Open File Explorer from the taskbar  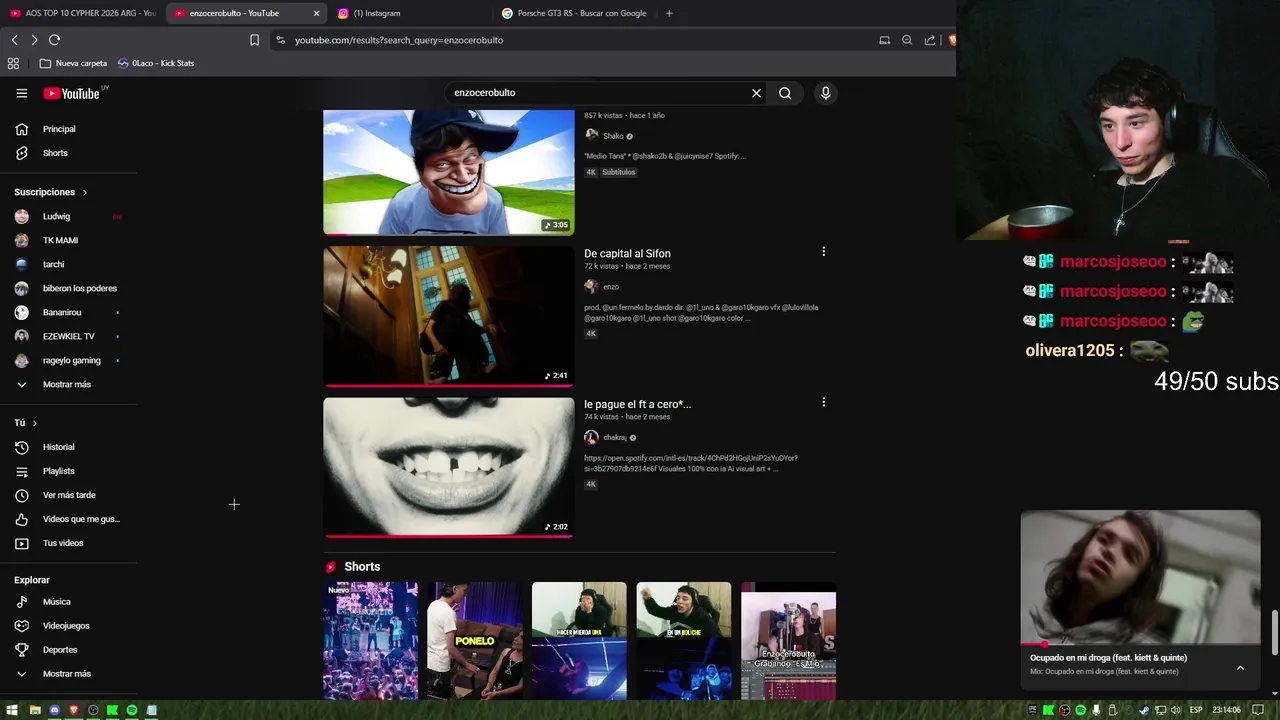34,710
